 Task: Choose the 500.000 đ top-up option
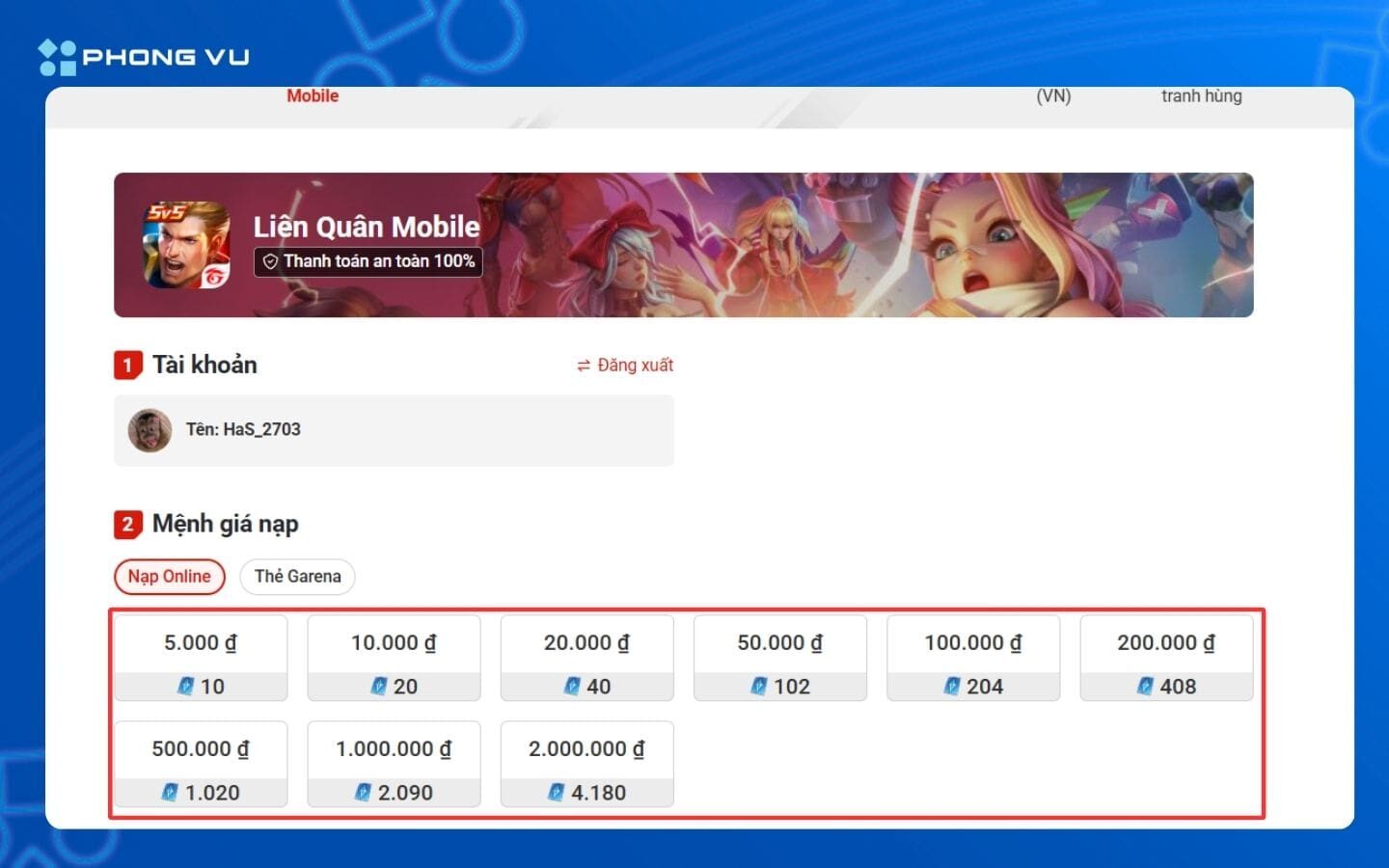click(x=201, y=764)
